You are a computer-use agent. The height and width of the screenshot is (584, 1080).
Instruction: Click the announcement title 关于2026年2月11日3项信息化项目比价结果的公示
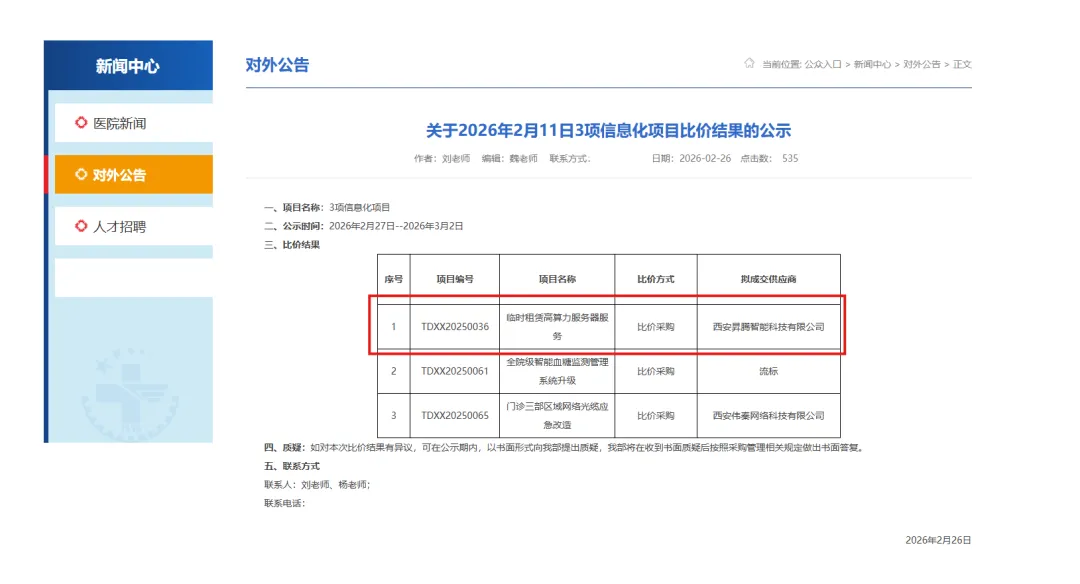click(608, 130)
